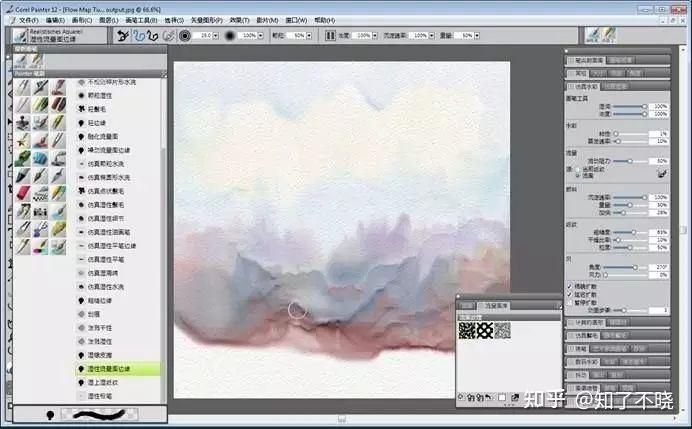Select the blue brush category icon
Screen dimensions: 692x429
40,158
